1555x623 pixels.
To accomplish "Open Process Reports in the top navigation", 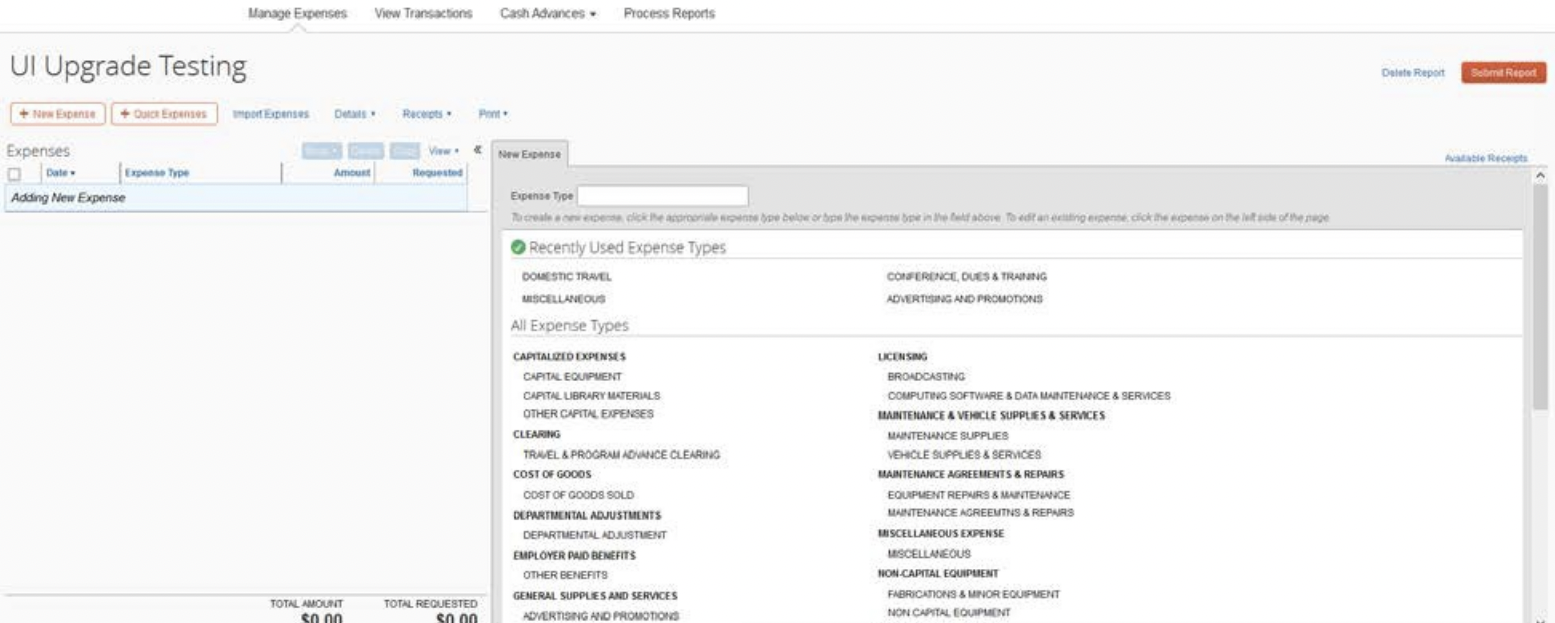I will coord(669,13).
